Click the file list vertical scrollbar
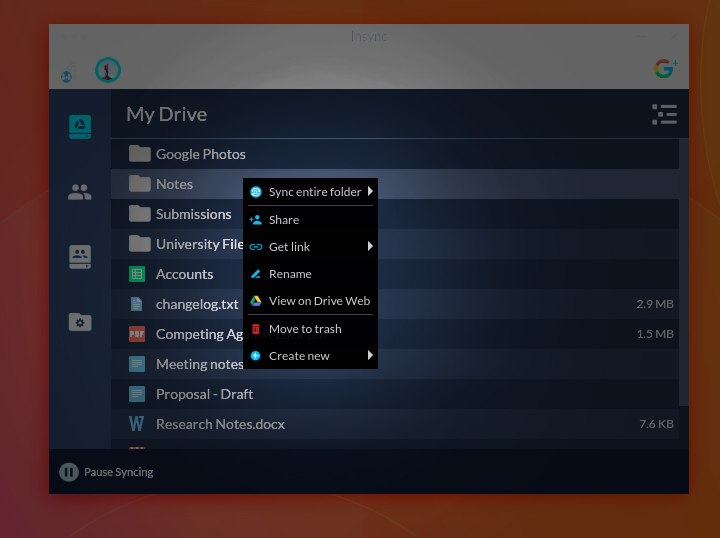Viewport: 720px width, 538px height. tap(684, 273)
